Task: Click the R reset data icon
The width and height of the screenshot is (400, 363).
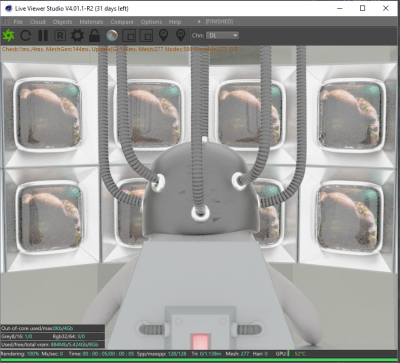Action: [60, 35]
